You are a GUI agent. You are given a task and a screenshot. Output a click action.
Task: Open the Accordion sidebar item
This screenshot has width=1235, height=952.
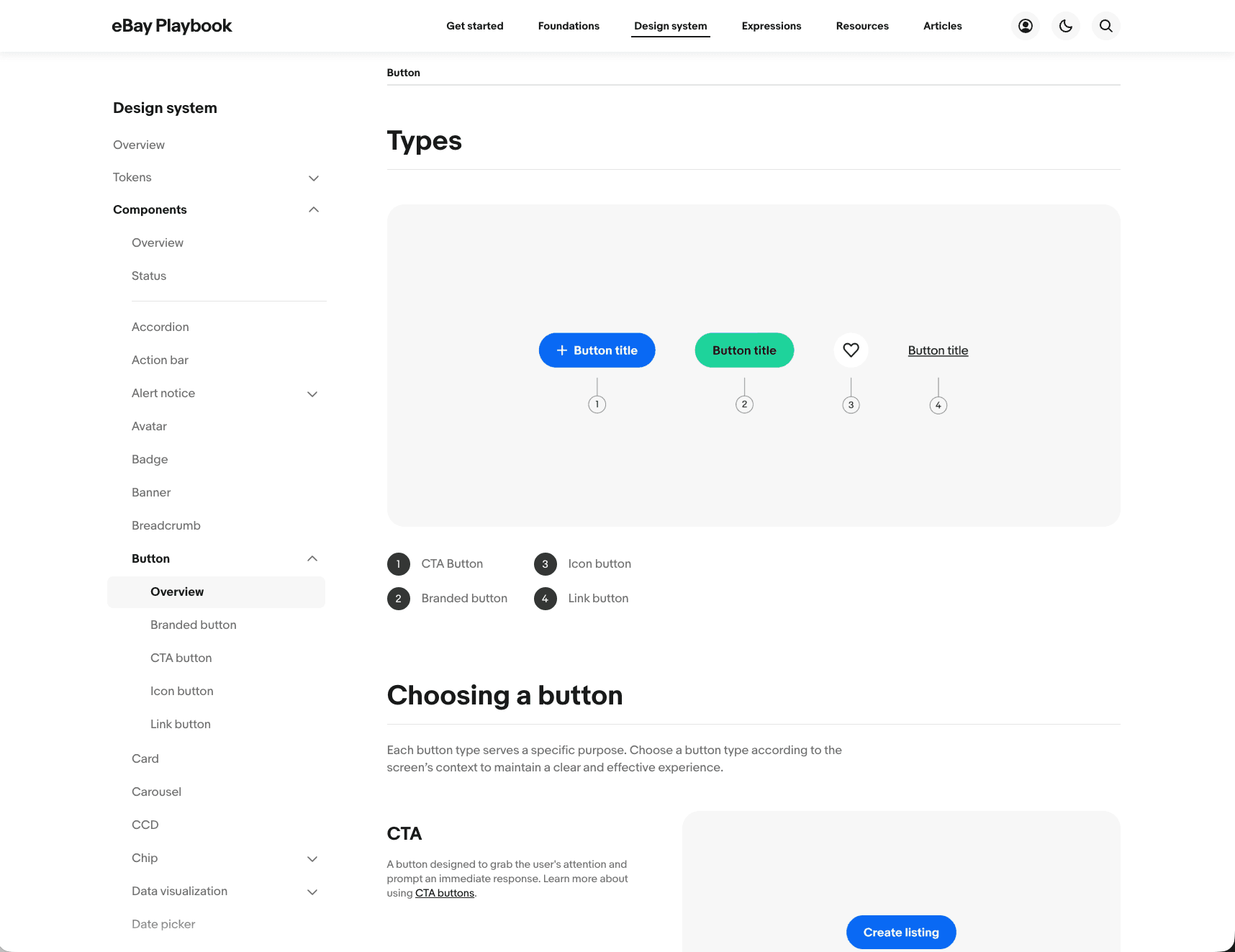(x=160, y=327)
